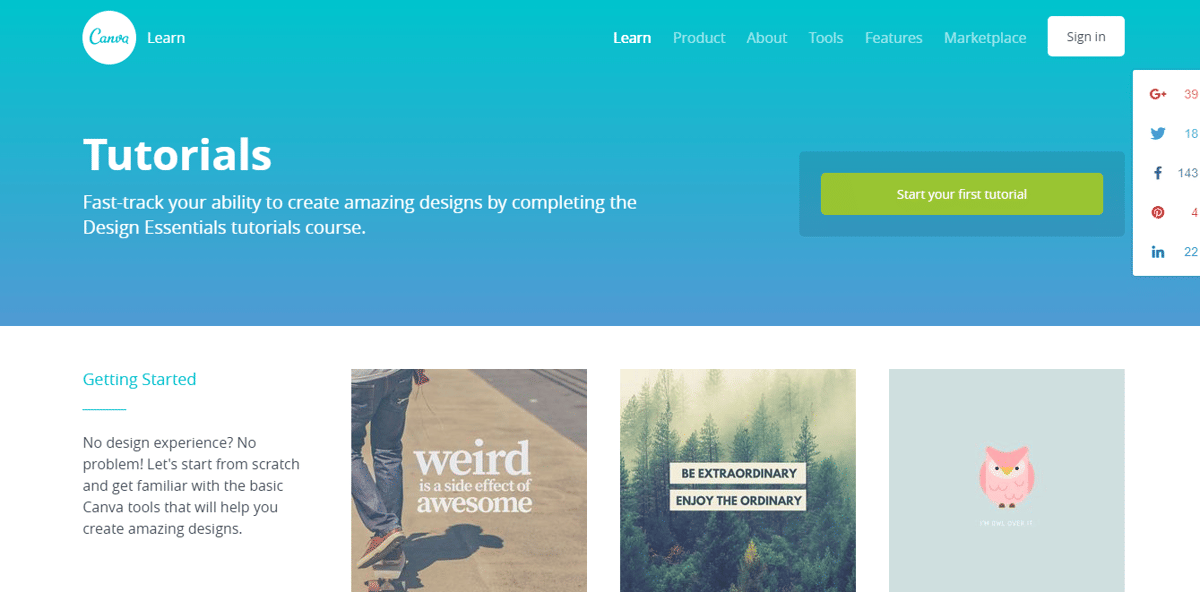Open the Tools menu item
Image resolution: width=1200 pixels, height=592 pixels.
(x=826, y=37)
